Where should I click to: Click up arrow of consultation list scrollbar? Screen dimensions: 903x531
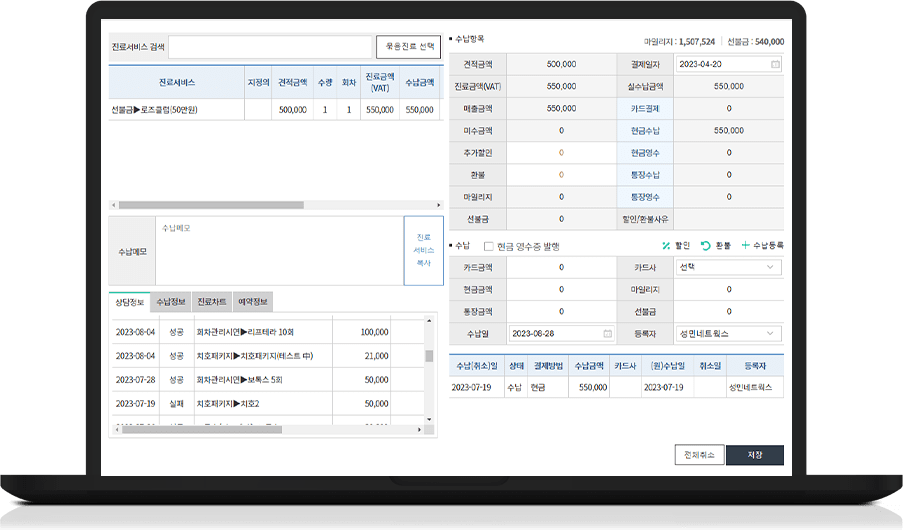(x=429, y=320)
